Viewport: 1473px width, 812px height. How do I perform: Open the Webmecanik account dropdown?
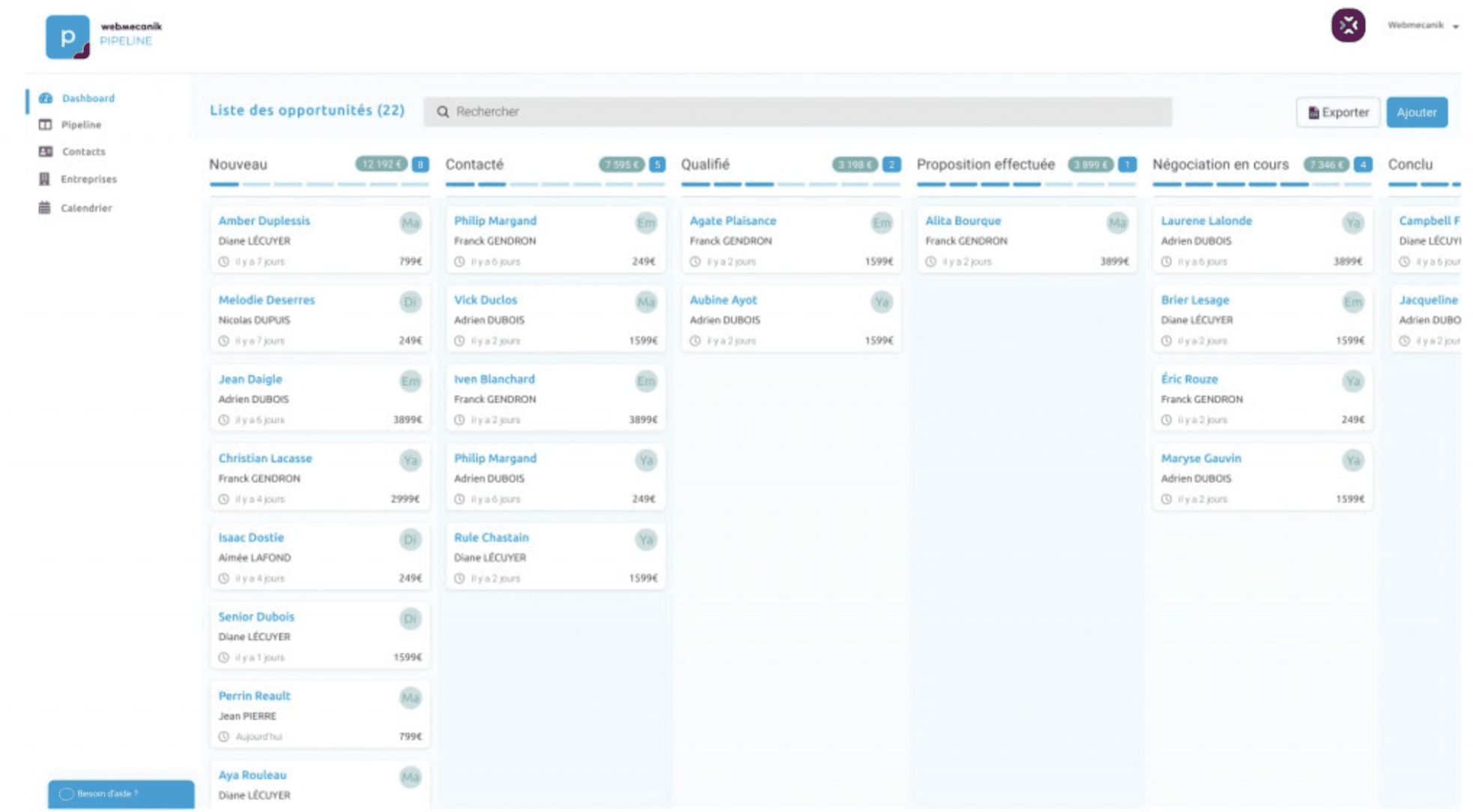point(1422,25)
